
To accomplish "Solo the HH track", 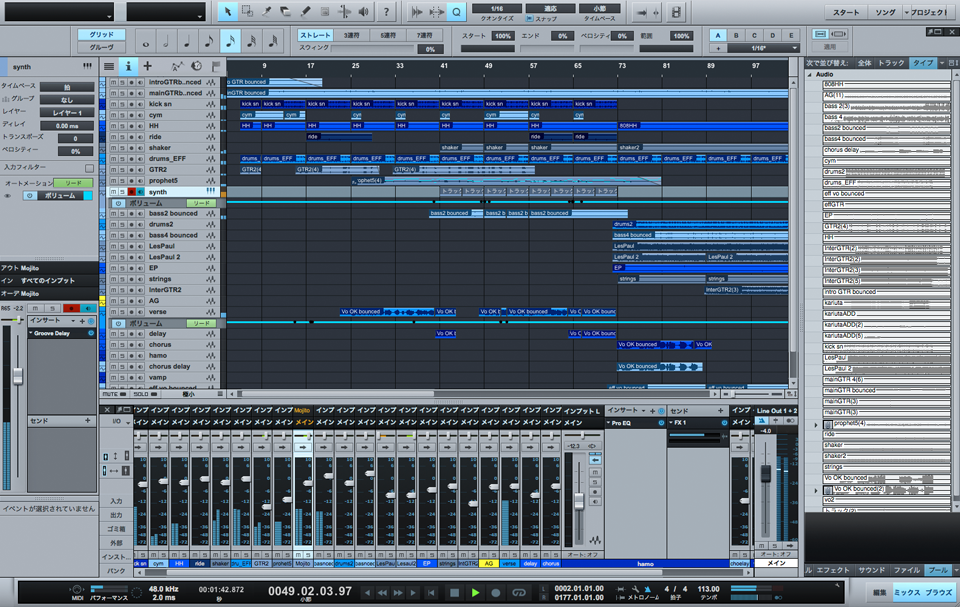I will point(122,126).
